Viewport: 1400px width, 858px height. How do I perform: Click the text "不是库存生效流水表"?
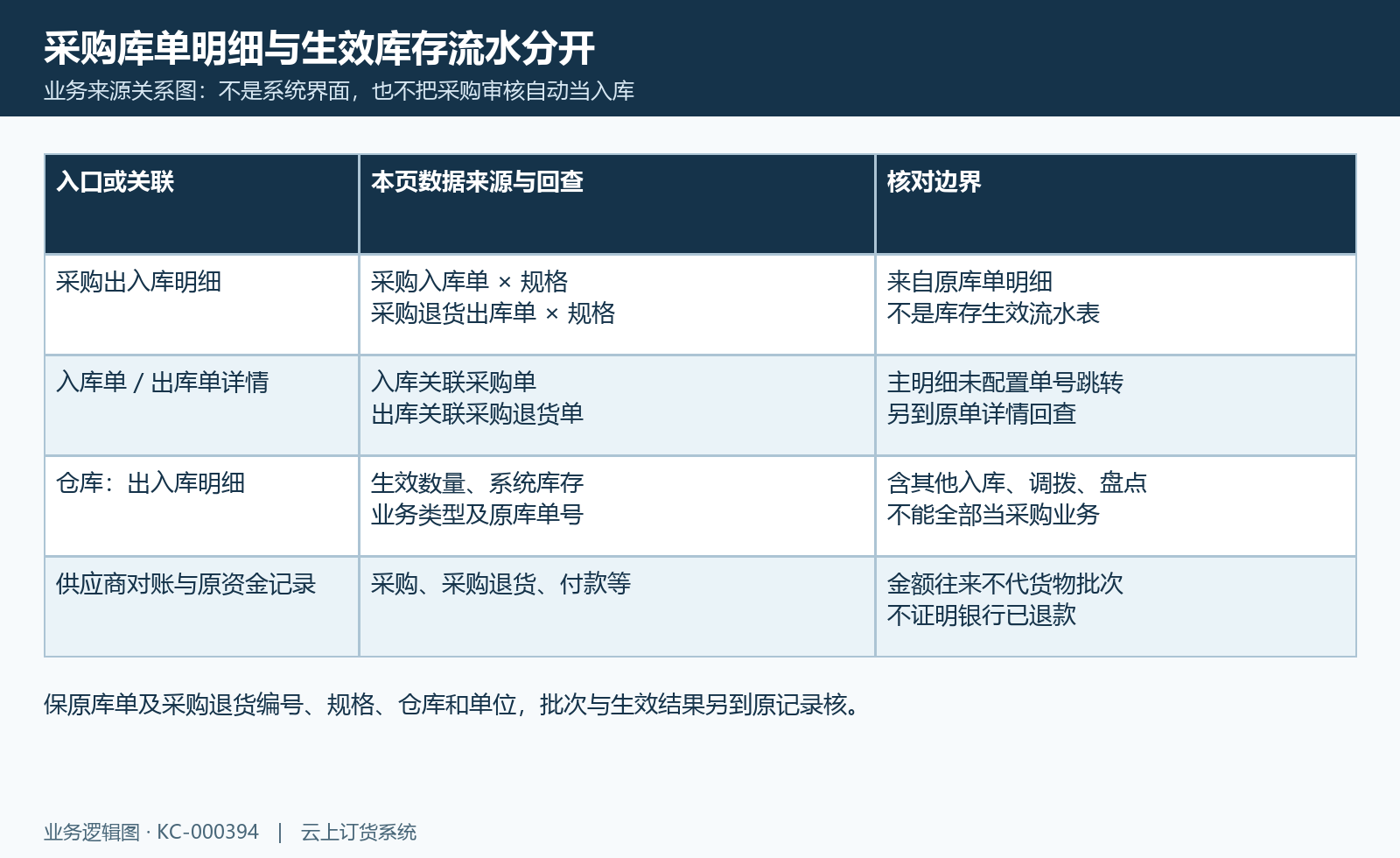(x=994, y=313)
